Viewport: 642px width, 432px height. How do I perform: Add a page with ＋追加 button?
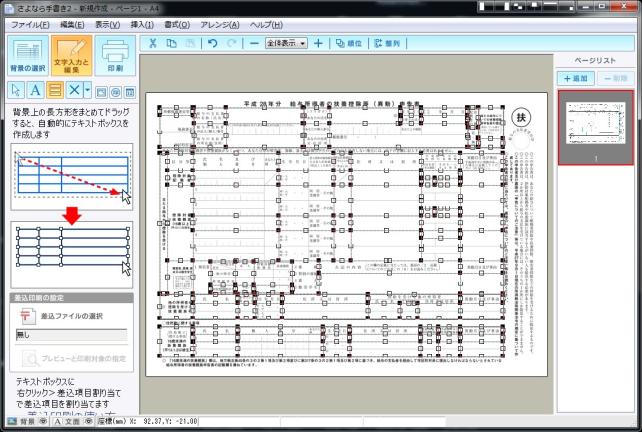pyautogui.click(x=576, y=78)
